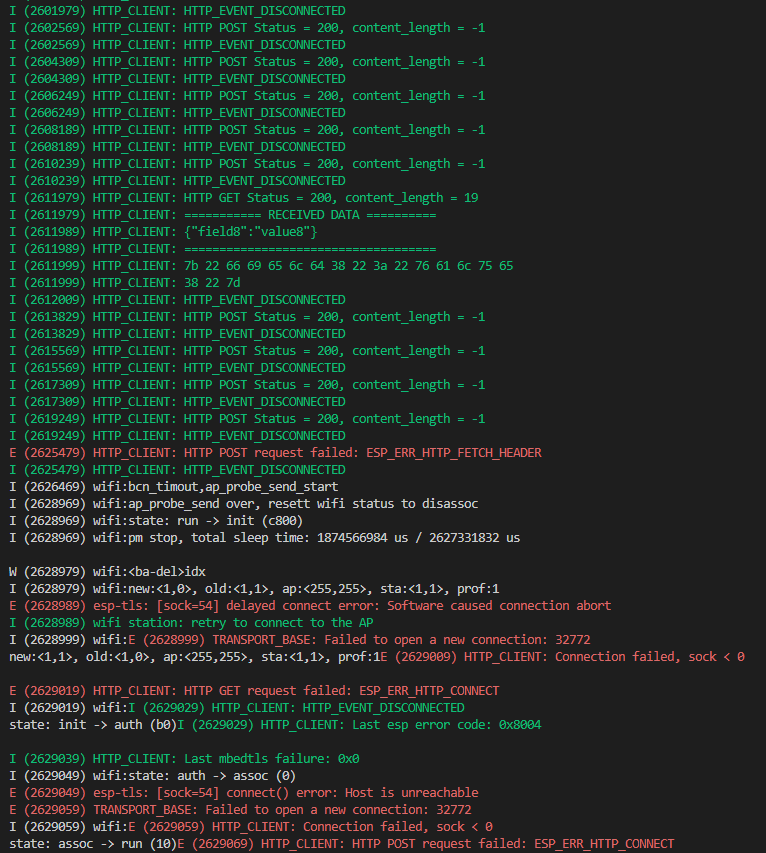Click the wifi:state: run -> init (c800) line
The image size is (766, 853).
[156, 521]
